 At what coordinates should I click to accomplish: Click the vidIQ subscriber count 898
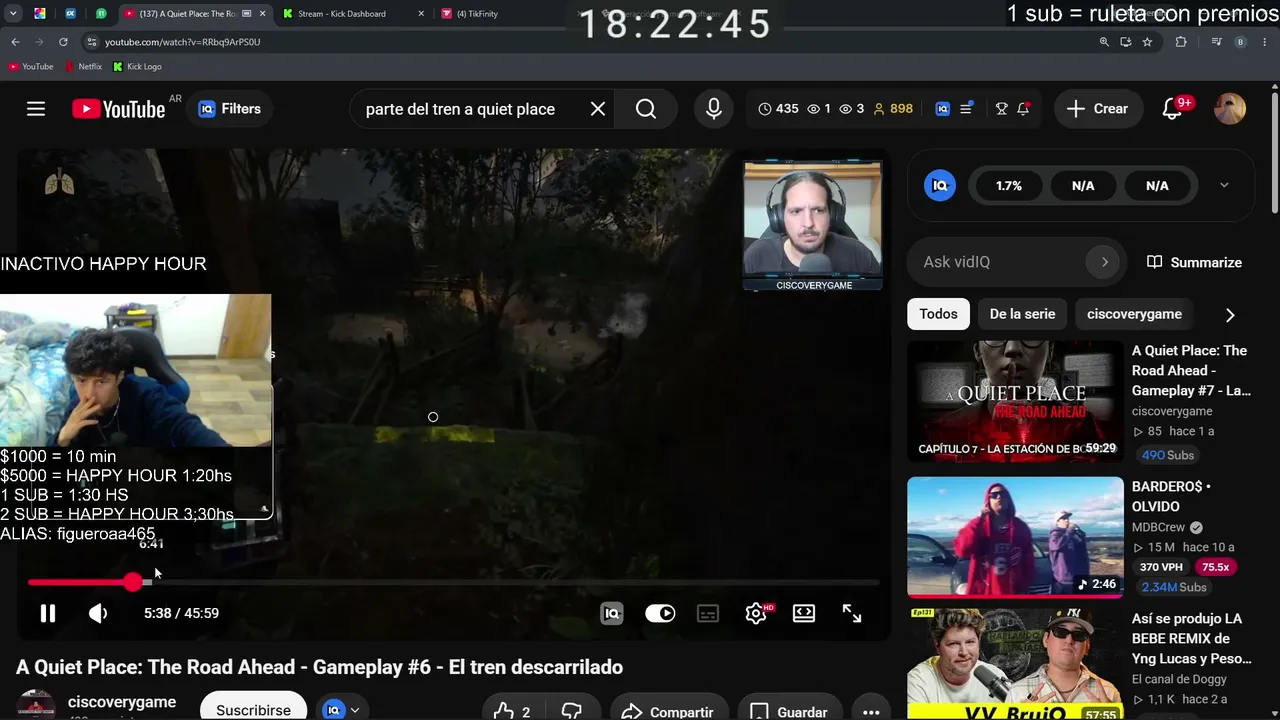[x=893, y=109]
